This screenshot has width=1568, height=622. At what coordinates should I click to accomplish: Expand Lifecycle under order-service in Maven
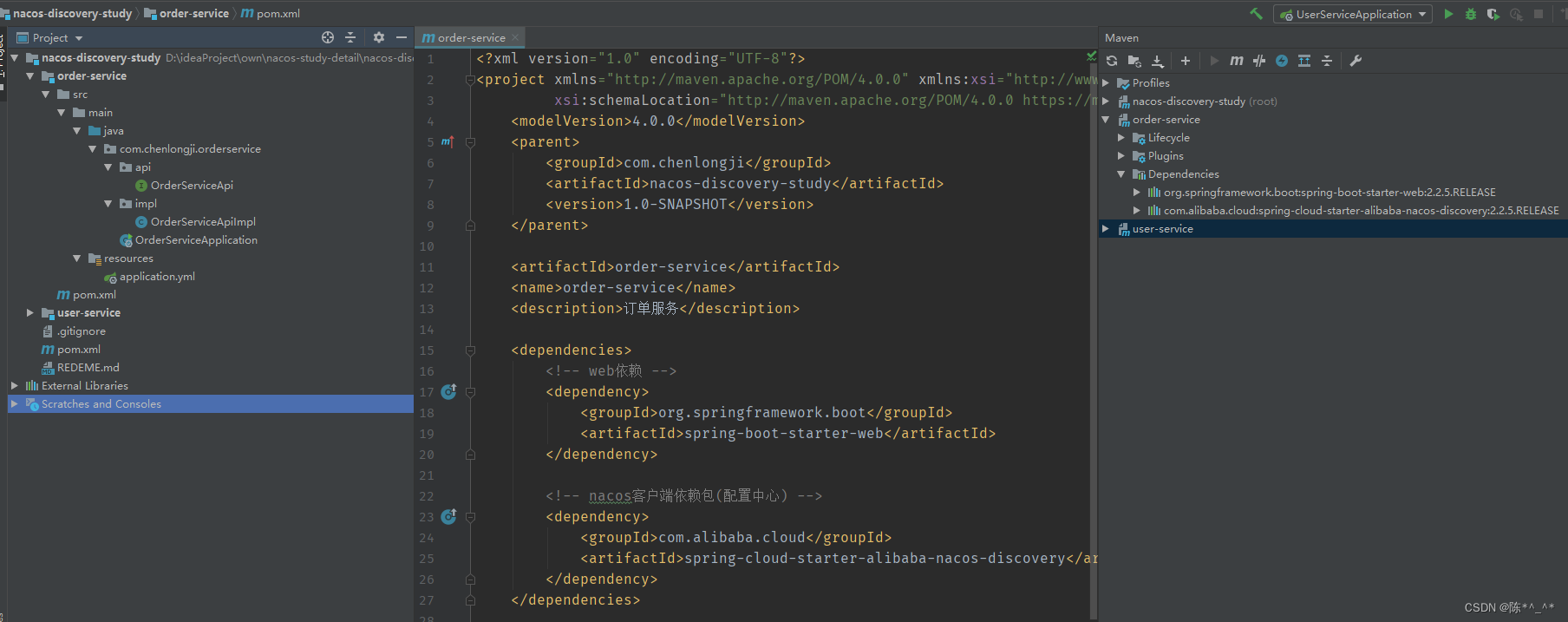1121,137
